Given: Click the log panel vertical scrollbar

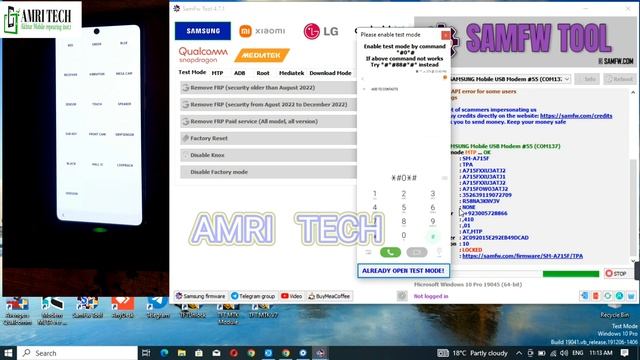Looking at the screenshot, I should tap(633, 177).
